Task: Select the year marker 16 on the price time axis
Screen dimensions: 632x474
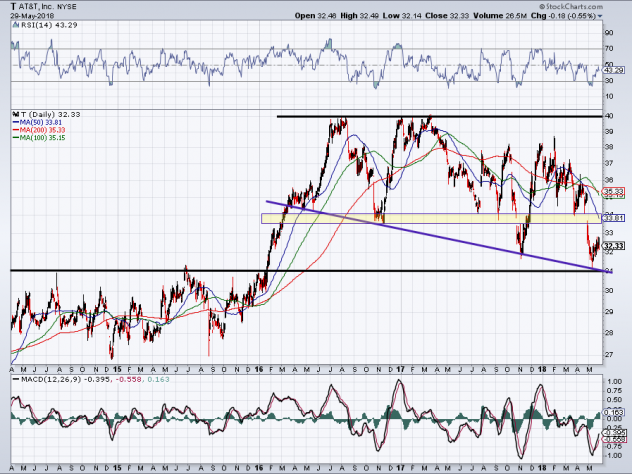Action: tap(259, 369)
